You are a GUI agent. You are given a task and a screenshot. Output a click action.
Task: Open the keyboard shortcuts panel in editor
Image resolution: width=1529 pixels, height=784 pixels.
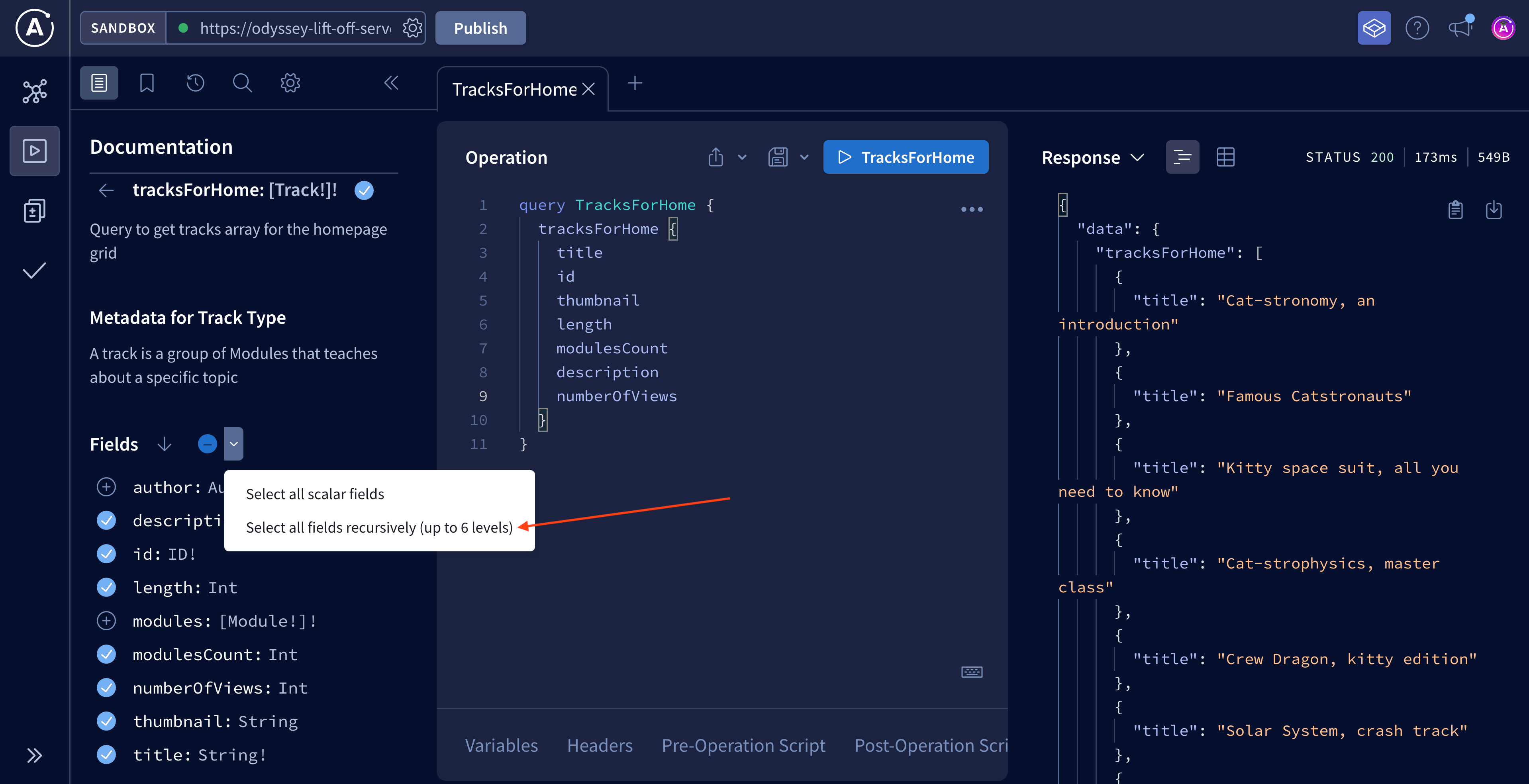[x=972, y=671]
